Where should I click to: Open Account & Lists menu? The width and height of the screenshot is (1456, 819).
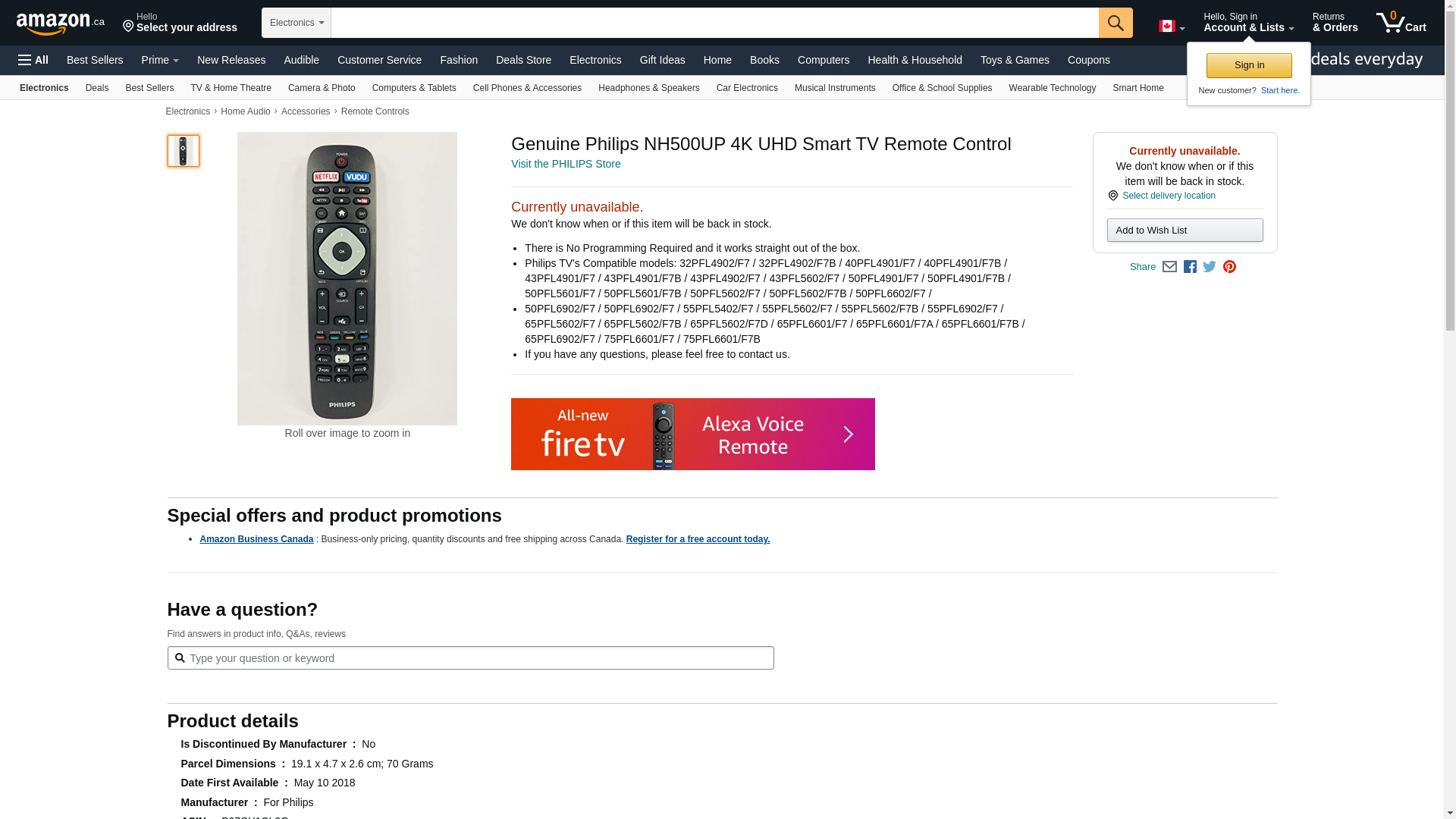1247,23
